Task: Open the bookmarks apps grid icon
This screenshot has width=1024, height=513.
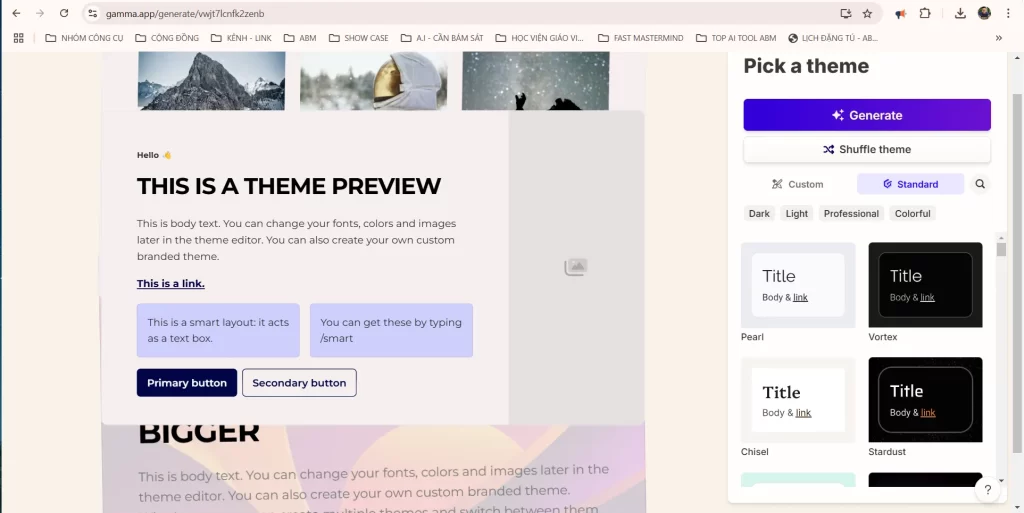Action: coord(18,38)
